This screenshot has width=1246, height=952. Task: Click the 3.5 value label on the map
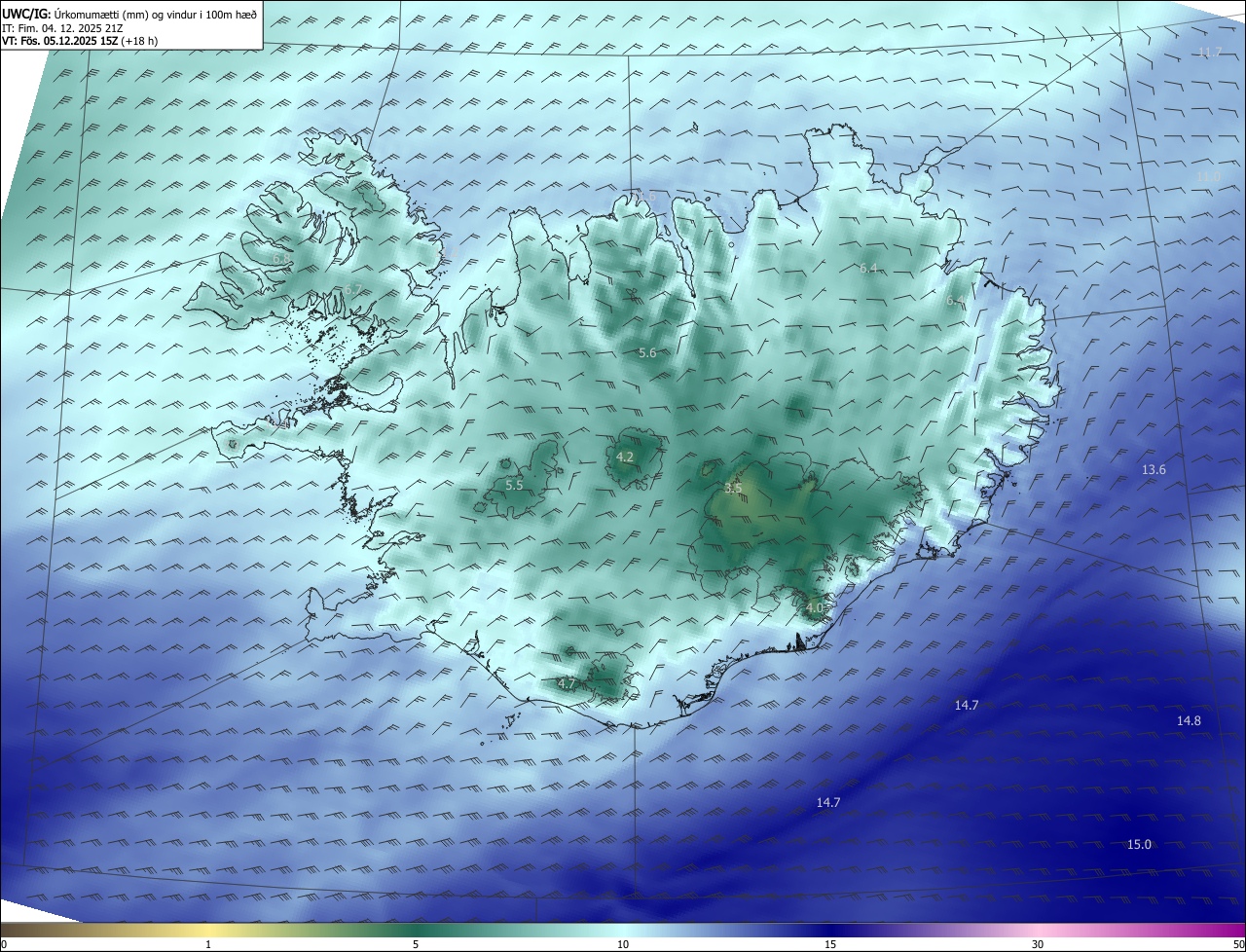pyautogui.click(x=734, y=488)
